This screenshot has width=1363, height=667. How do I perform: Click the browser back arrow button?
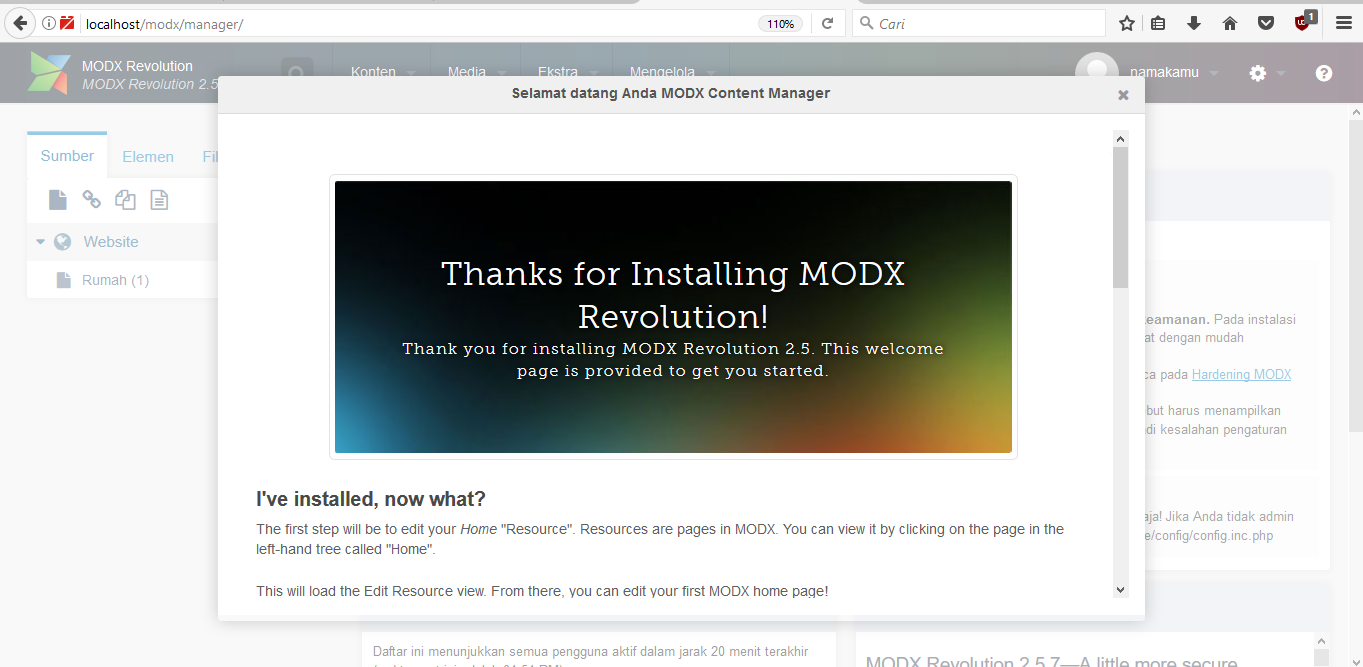pyautogui.click(x=18, y=23)
